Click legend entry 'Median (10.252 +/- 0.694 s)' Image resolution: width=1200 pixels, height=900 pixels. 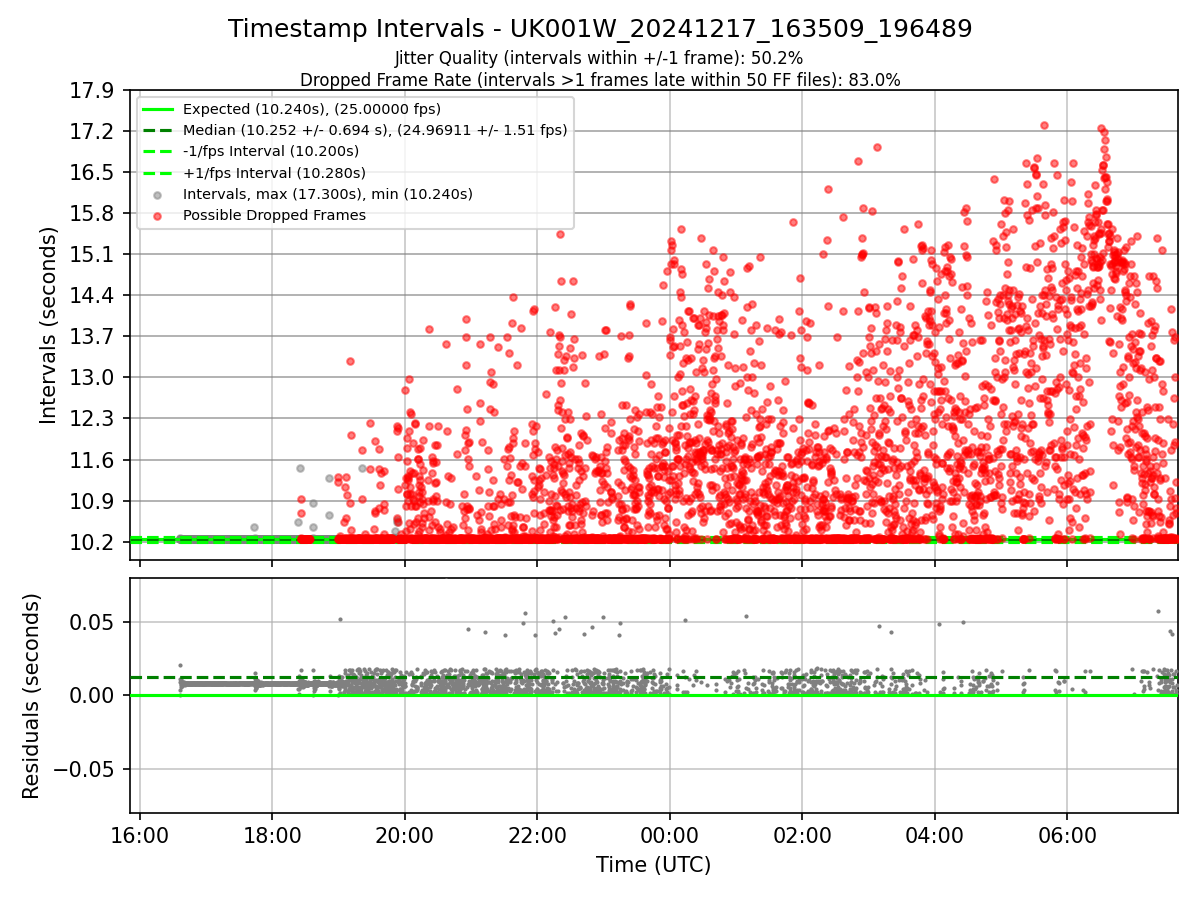click(375, 130)
